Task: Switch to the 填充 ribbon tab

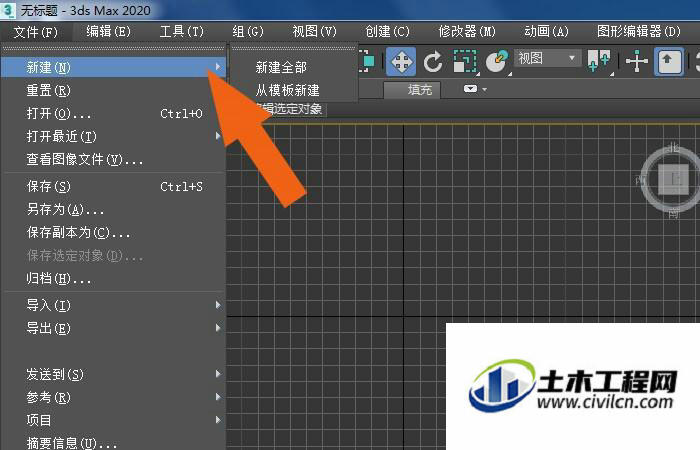Action: pyautogui.click(x=414, y=90)
